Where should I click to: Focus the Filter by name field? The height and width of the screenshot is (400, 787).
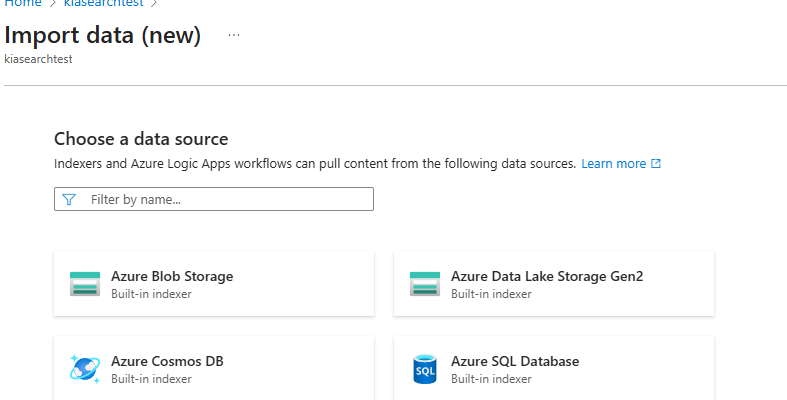225,200
